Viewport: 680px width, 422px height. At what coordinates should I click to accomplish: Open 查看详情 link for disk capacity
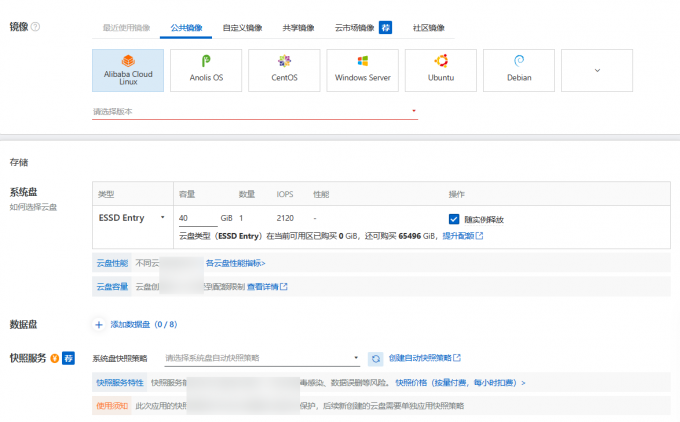pos(267,287)
